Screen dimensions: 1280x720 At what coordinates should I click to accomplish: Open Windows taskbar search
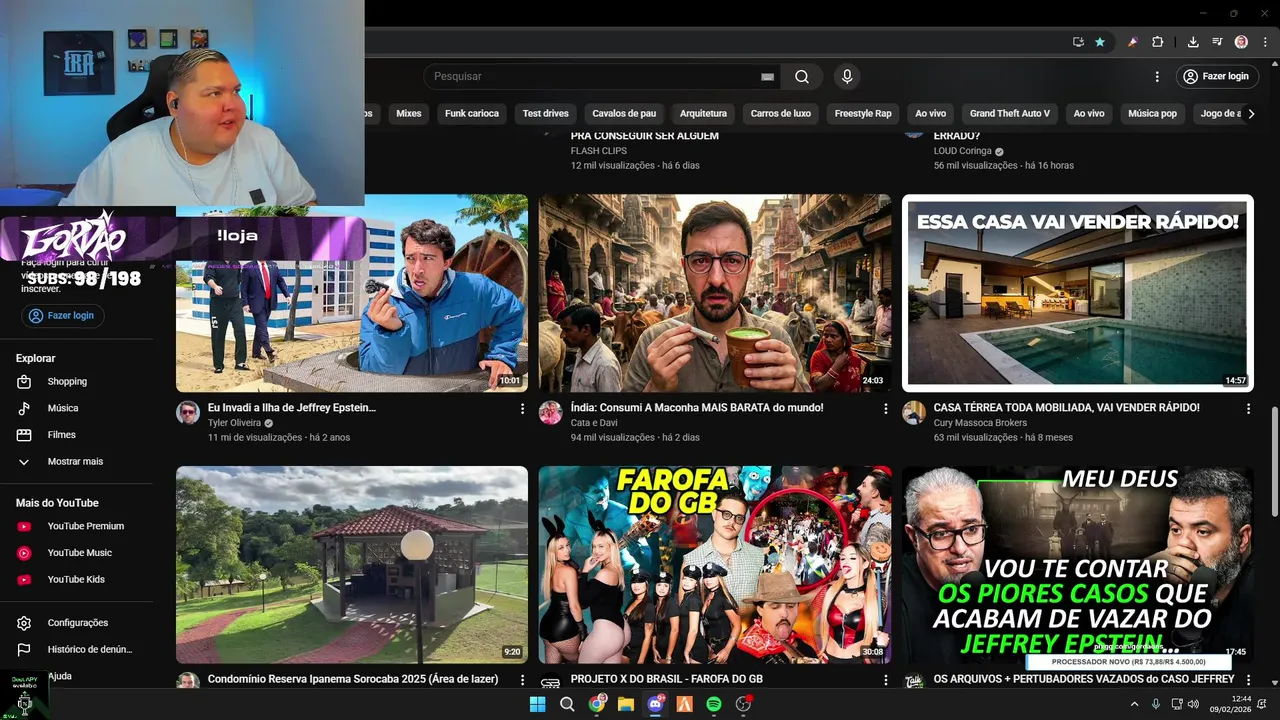pyautogui.click(x=567, y=704)
